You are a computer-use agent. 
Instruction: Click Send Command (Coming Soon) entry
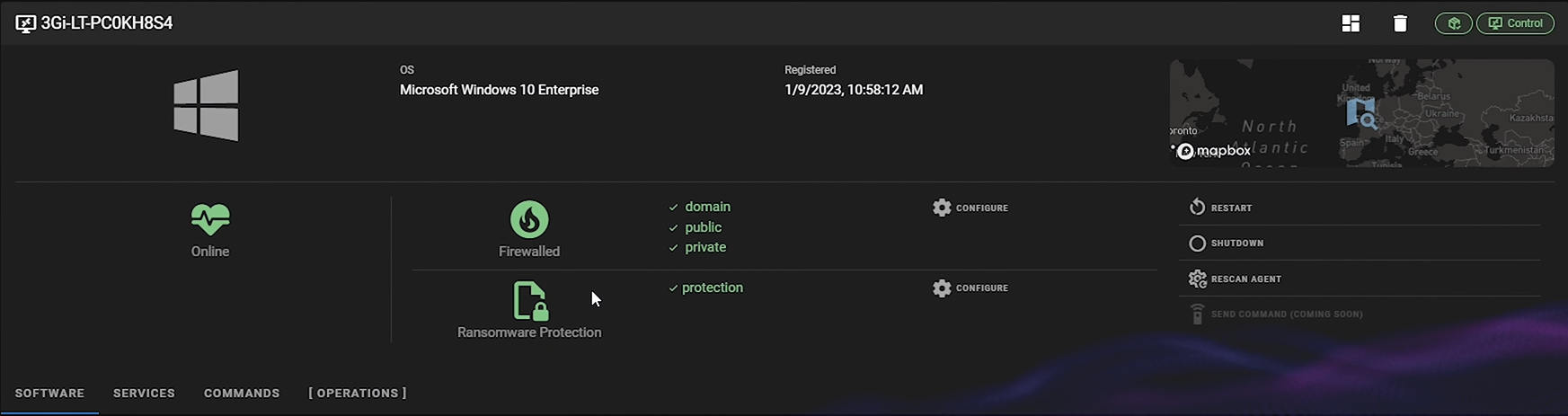coord(1360,314)
